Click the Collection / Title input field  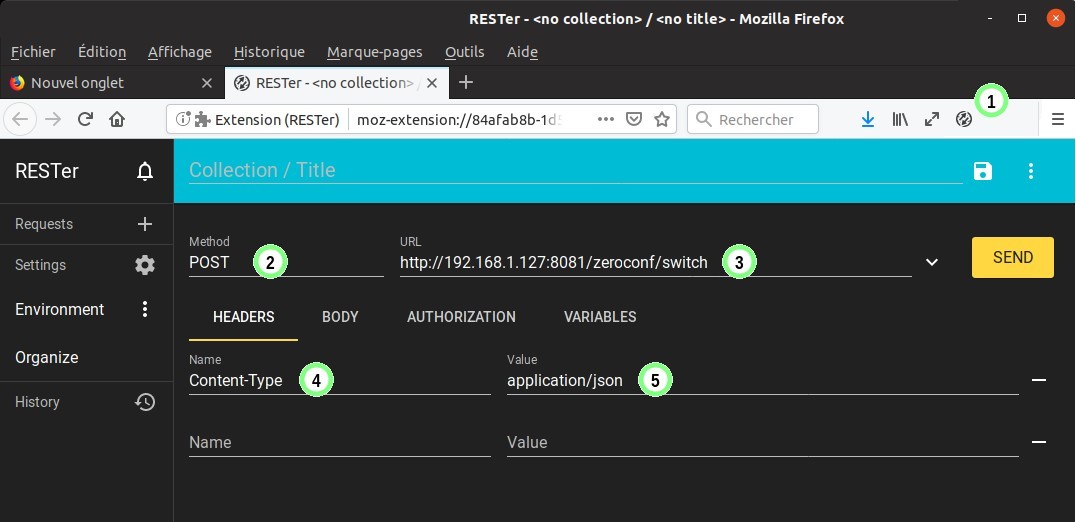coord(575,170)
